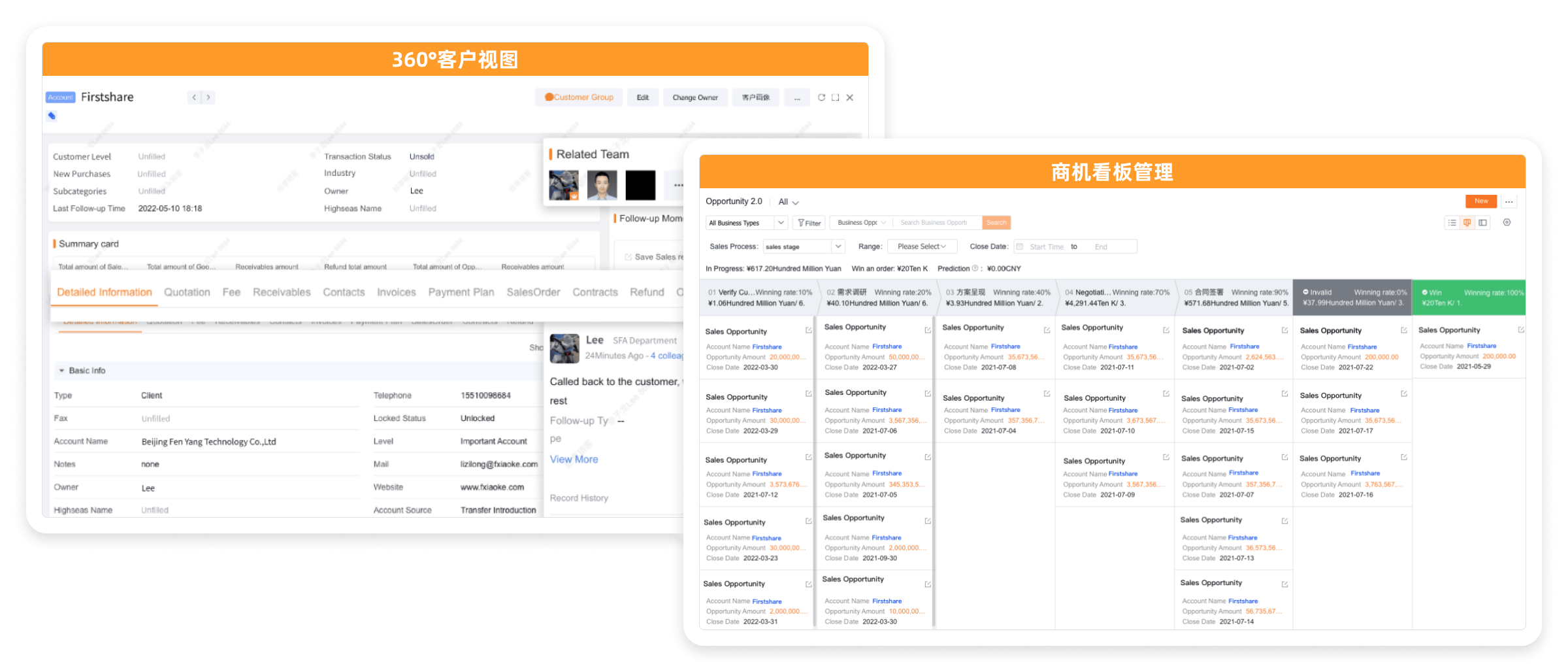Image resolution: width=1568 pixels, height=672 pixels.
Task: Click the View More link
Action: 574,460
